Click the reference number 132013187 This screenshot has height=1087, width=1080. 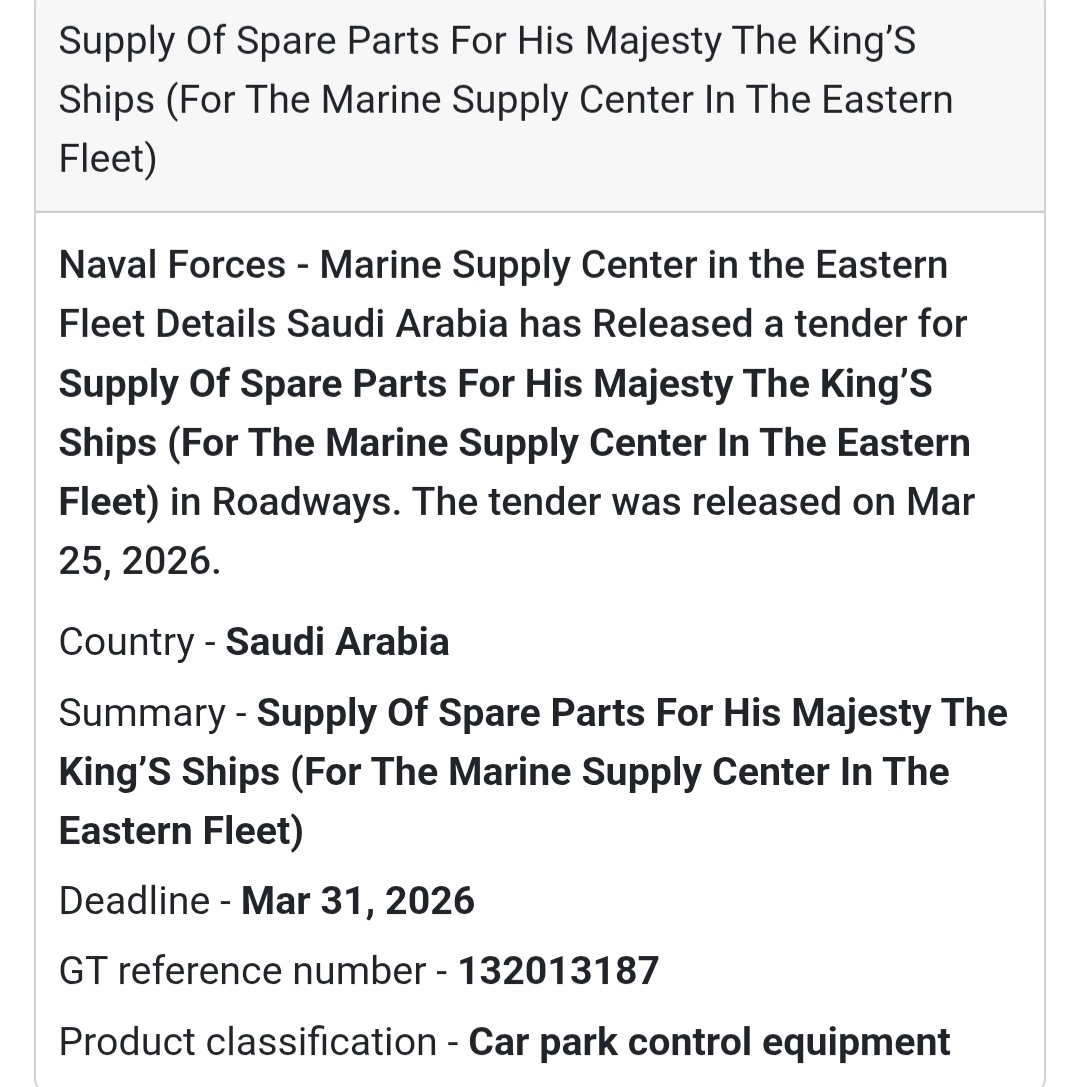click(558, 972)
